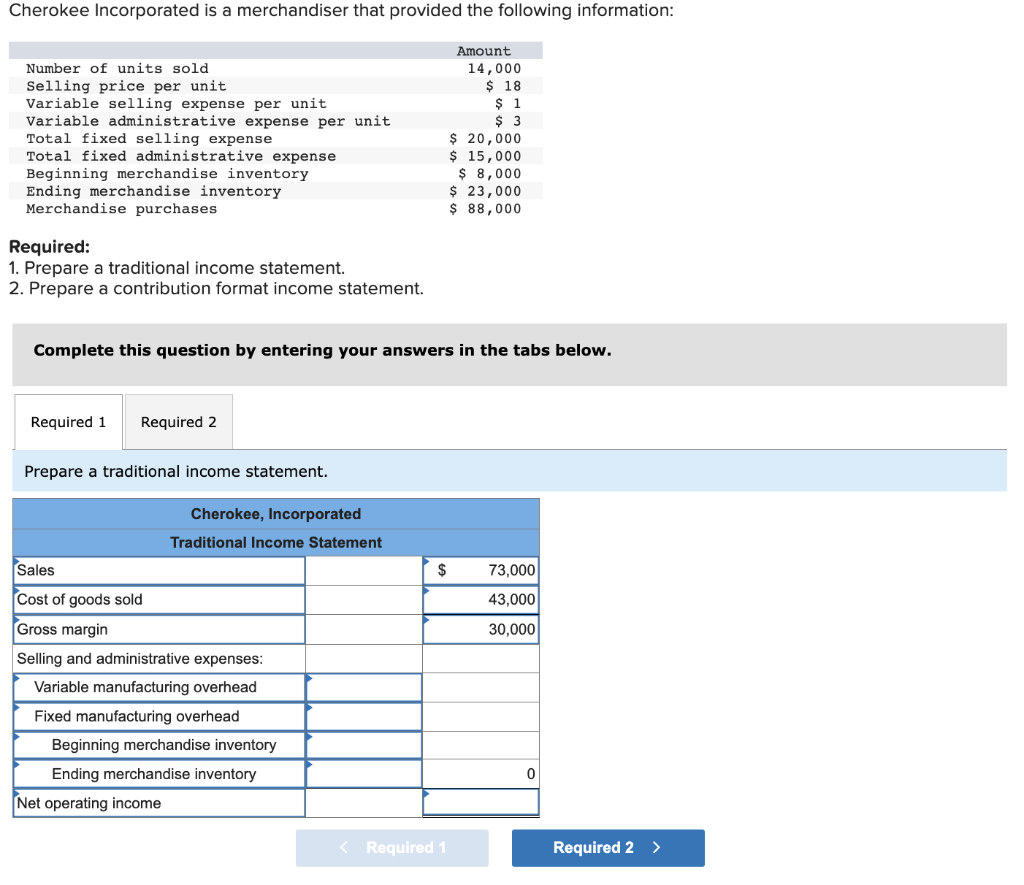
Task: Click the 'Prepare a traditional income statement.' instruction bar
Action: pyautogui.click(x=509, y=471)
